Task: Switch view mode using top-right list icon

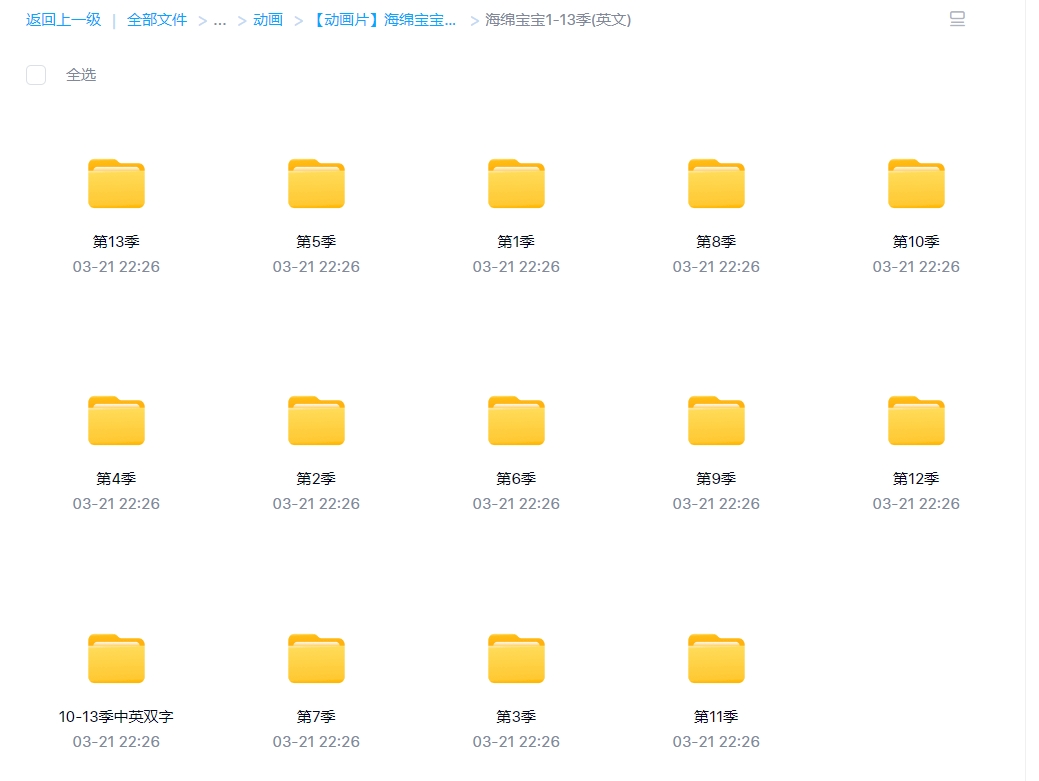Action: click(957, 19)
